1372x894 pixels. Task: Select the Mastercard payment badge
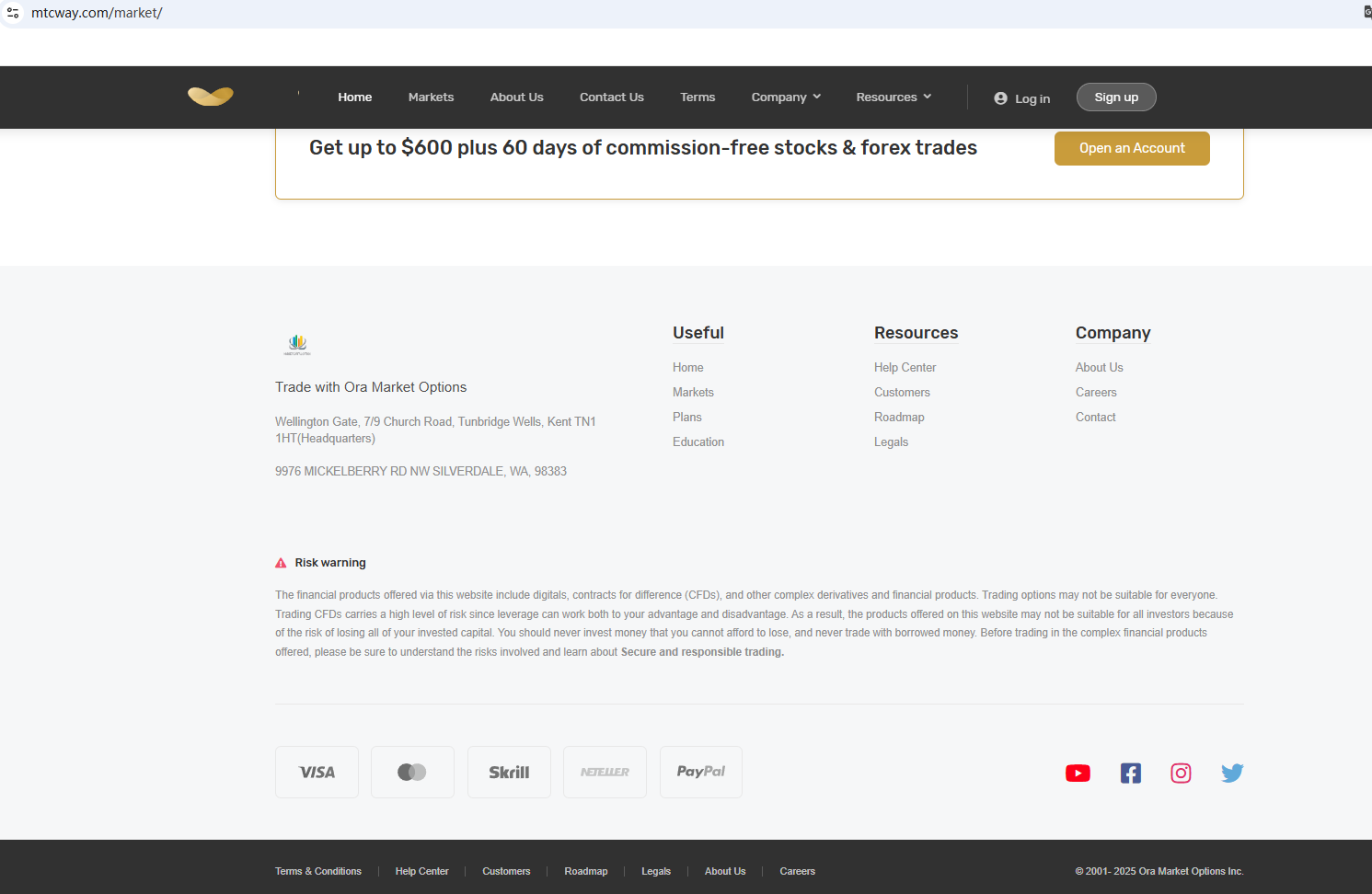(x=412, y=773)
